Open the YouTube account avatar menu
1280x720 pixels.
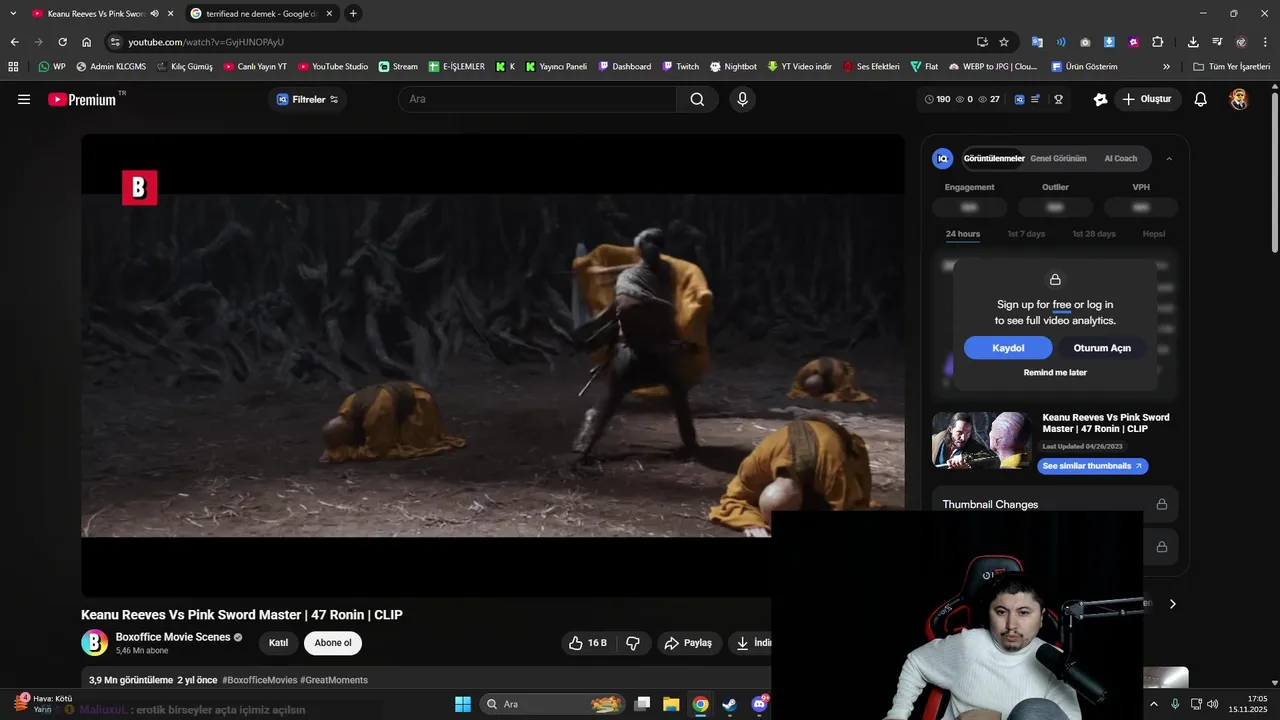coord(1239,99)
